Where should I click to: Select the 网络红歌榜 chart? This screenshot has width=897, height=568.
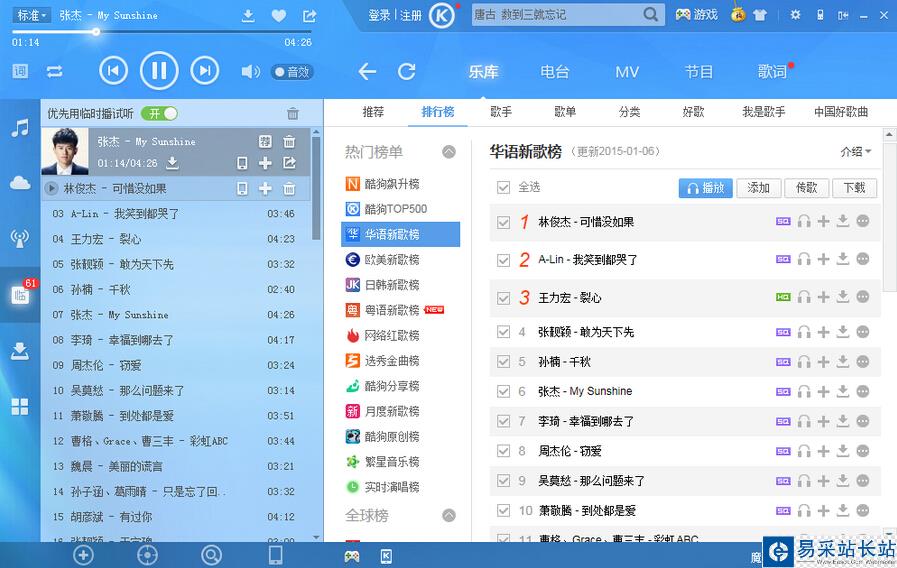point(400,335)
